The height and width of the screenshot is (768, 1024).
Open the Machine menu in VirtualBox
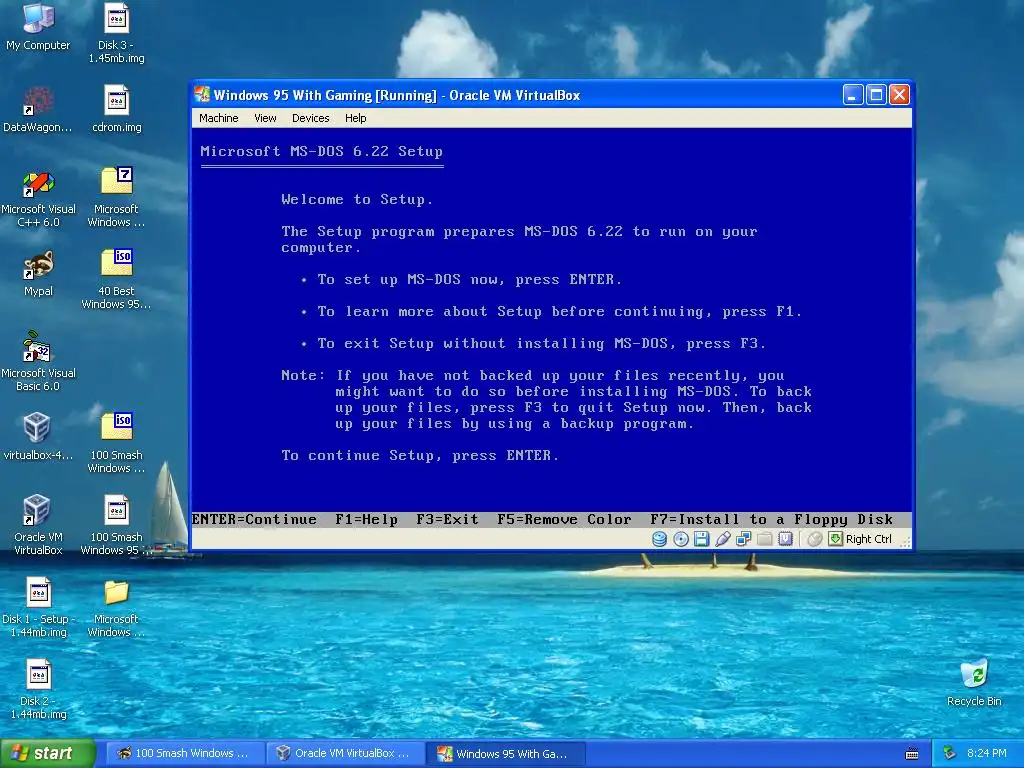click(x=218, y=118)
